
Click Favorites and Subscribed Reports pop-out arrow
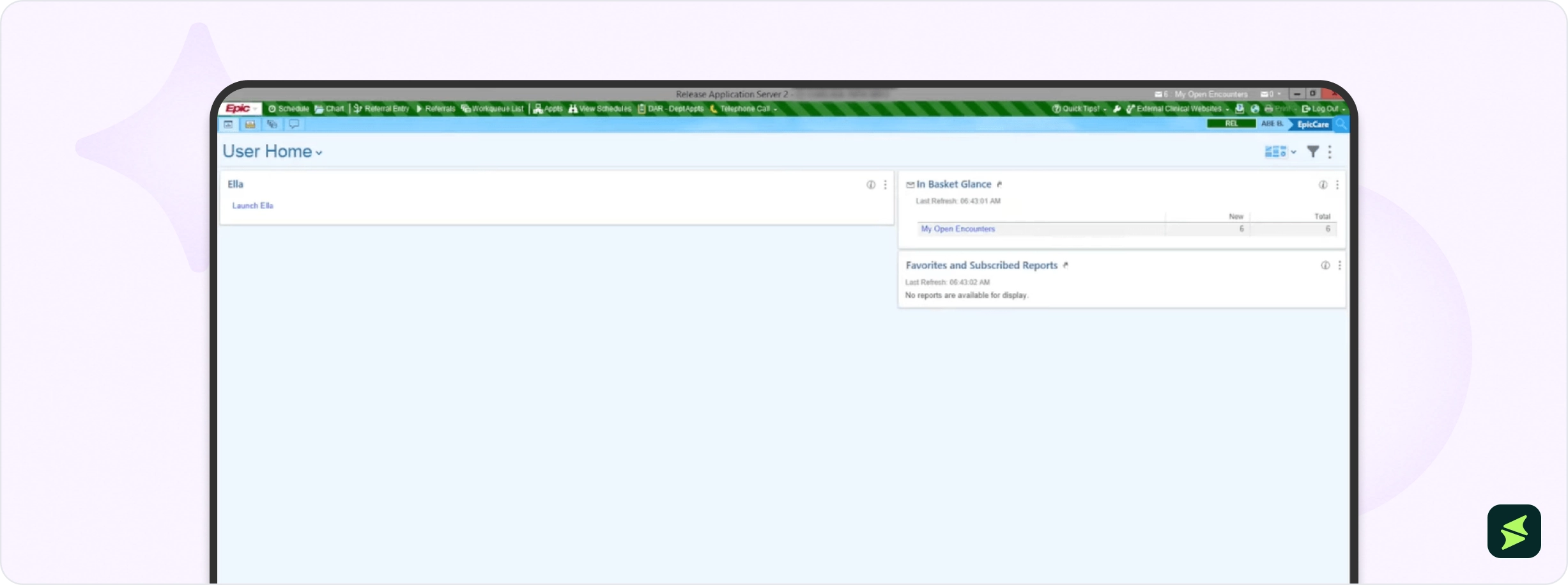tap(1065, 265)
